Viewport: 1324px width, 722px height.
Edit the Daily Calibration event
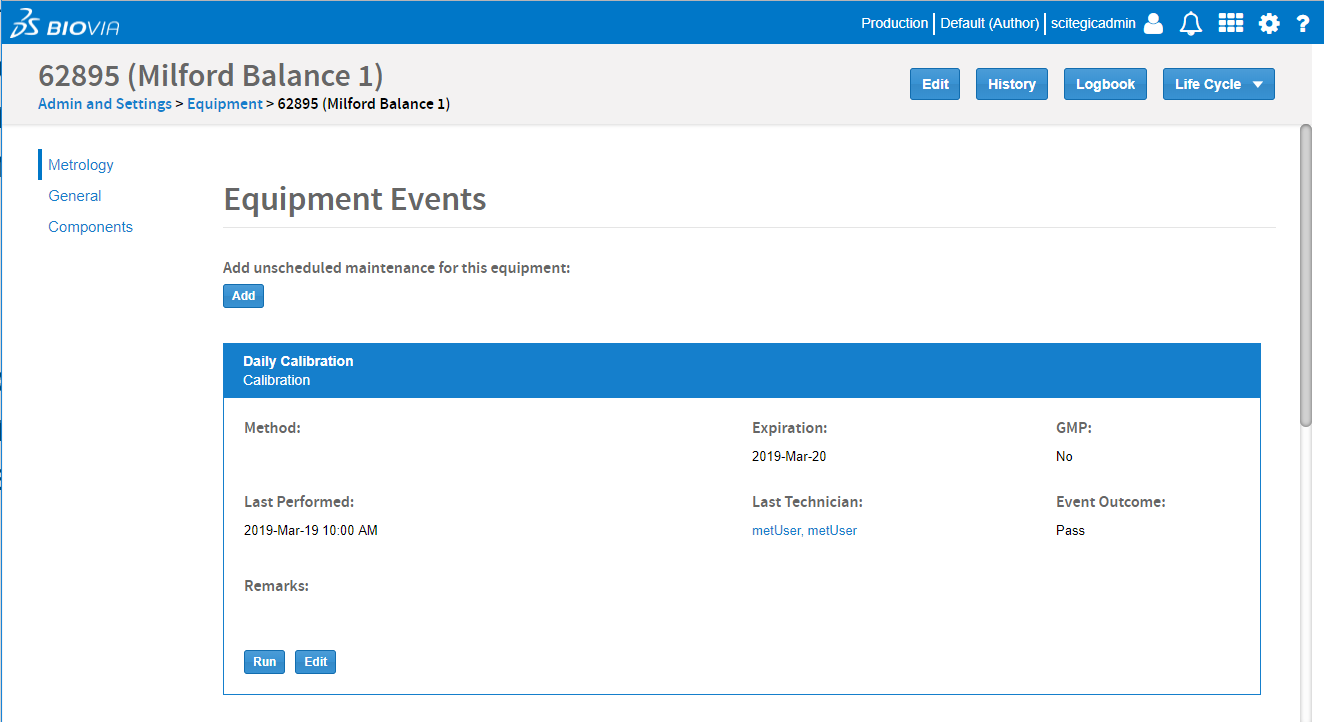315,662
